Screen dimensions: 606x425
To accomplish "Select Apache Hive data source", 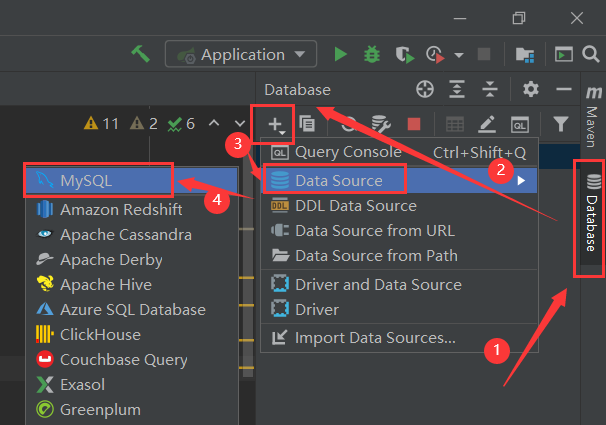I will point(131,285).
